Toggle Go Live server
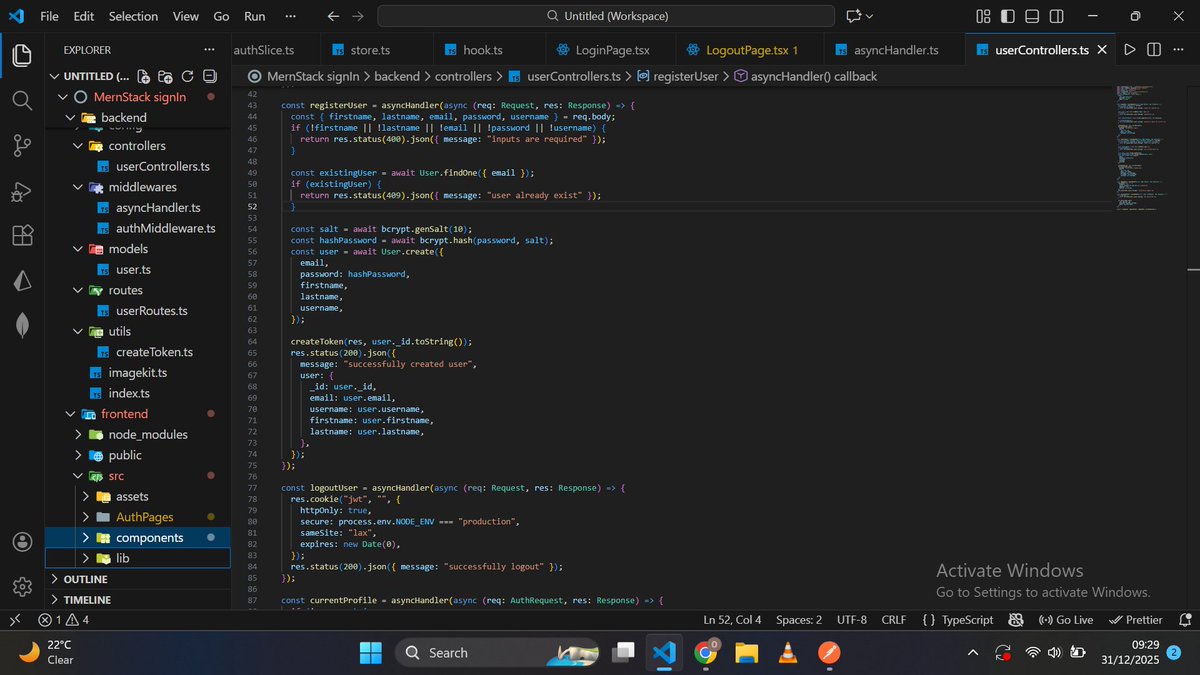Viewport: 1200px width, 675px height. tap(1066, 620)
